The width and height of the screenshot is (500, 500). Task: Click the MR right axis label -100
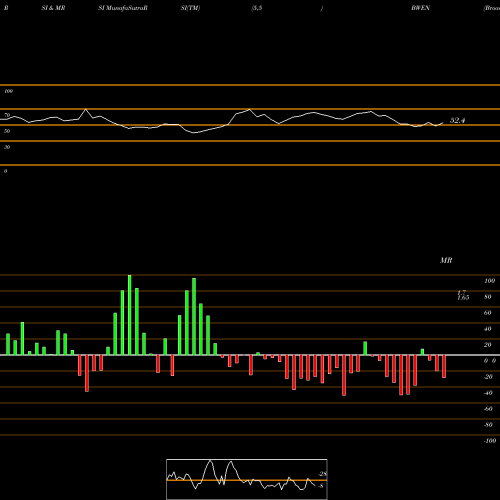489,441
